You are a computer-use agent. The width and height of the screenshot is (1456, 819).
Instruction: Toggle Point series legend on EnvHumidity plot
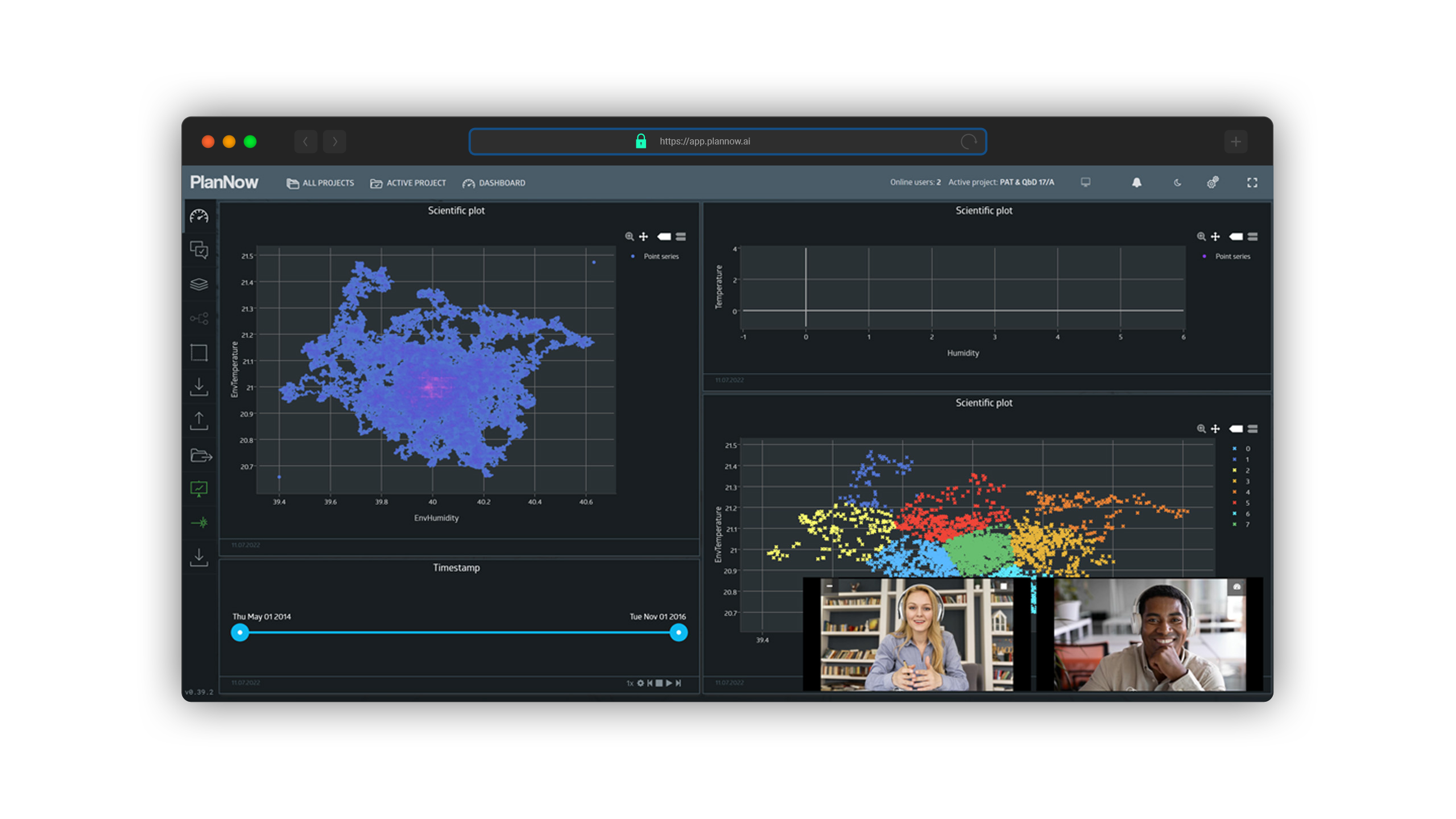(x=656, y=257)
